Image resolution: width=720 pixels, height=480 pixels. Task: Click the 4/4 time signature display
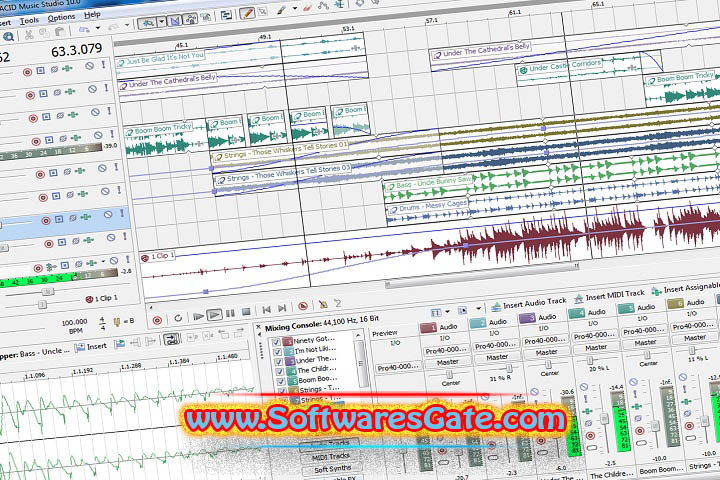pos(102,323)
